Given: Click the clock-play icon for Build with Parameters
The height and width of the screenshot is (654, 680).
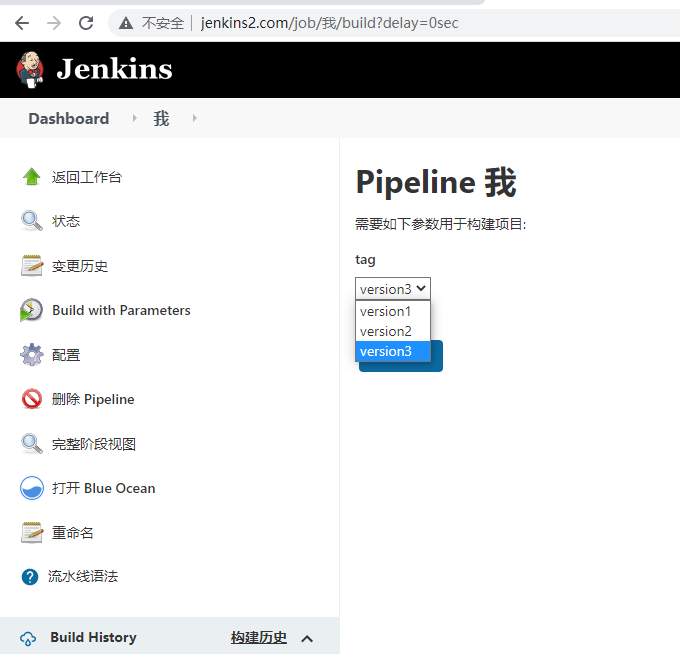Looking at the screenshot, I should pyautogui.click(x=31, y=310).
